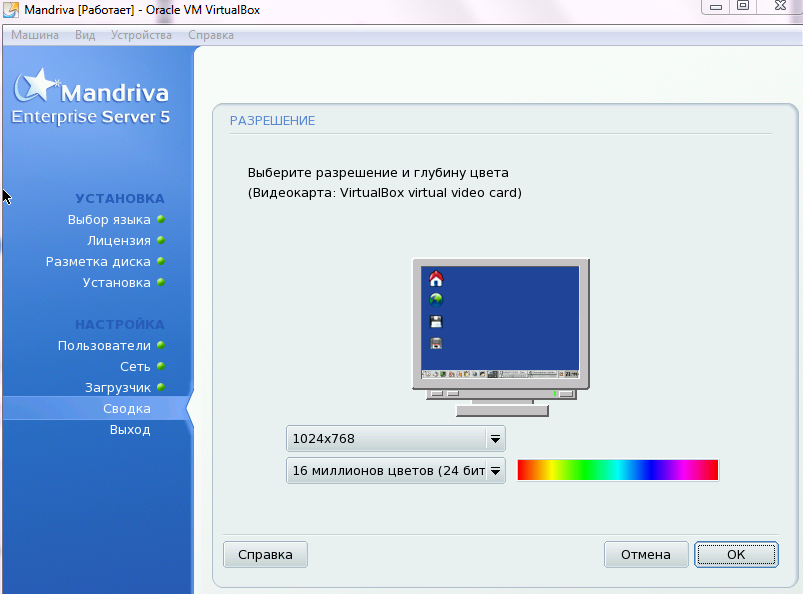
Task: Select the Выход step
Action: [x=130, y=430]
